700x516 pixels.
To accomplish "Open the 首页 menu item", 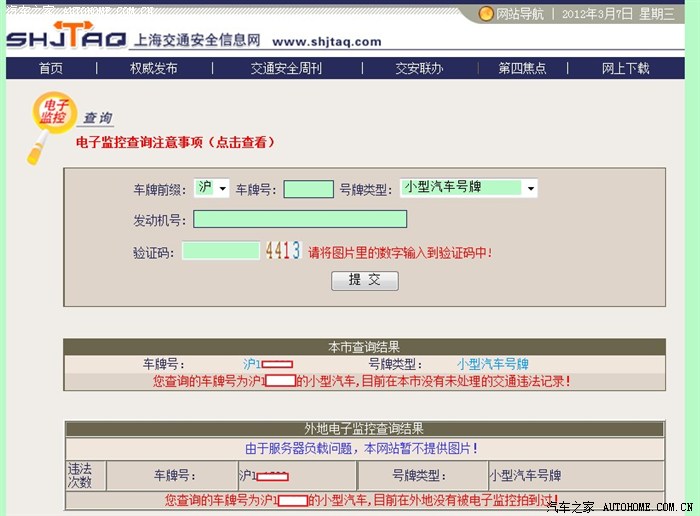I will [51, 68].
